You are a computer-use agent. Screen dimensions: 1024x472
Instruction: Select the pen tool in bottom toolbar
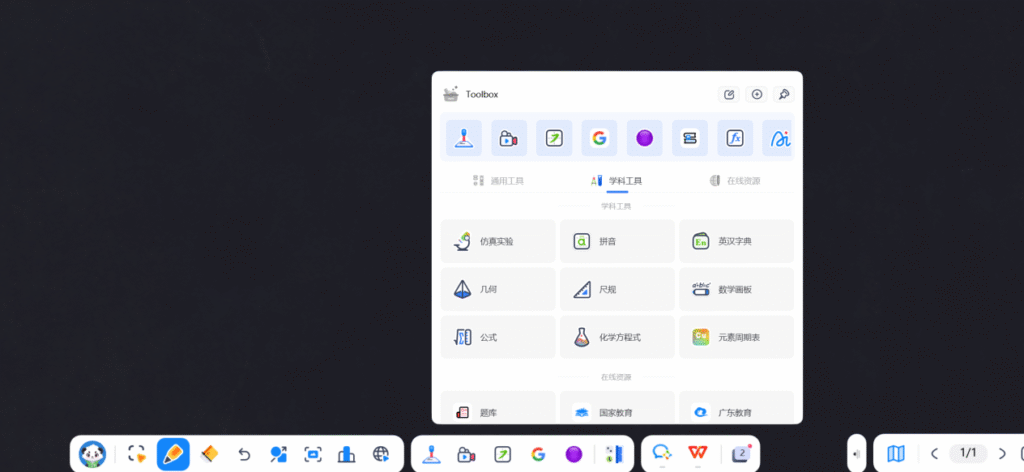click(173, 454)
